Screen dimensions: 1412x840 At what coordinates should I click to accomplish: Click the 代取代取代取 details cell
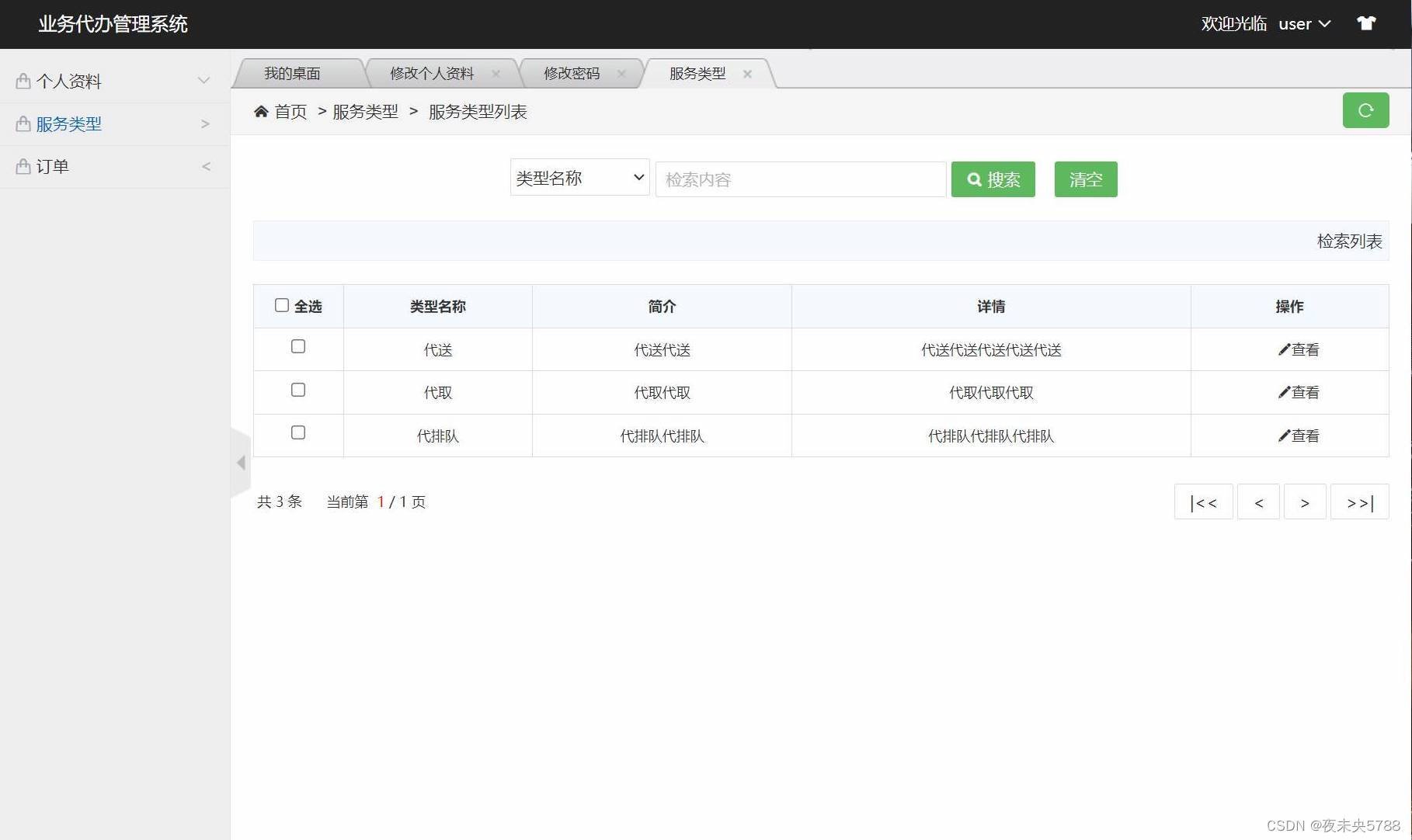click(991, 393)
